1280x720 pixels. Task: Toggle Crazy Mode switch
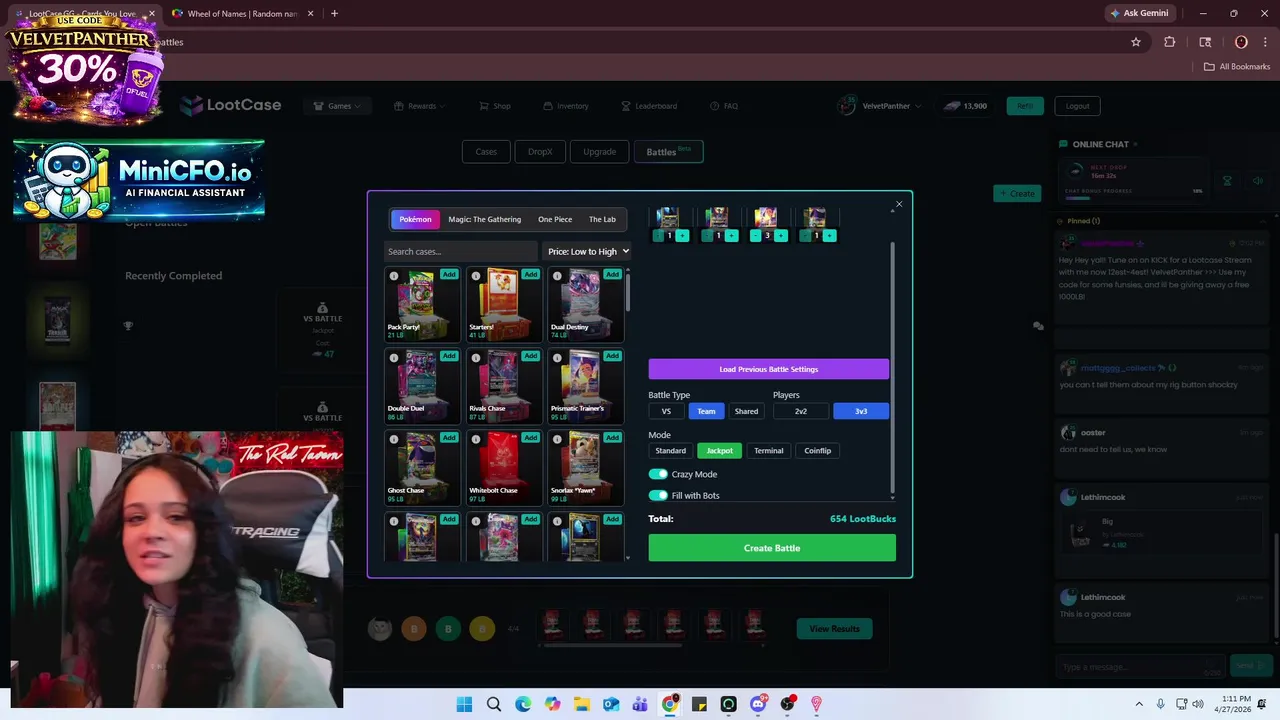coord(658,474)
